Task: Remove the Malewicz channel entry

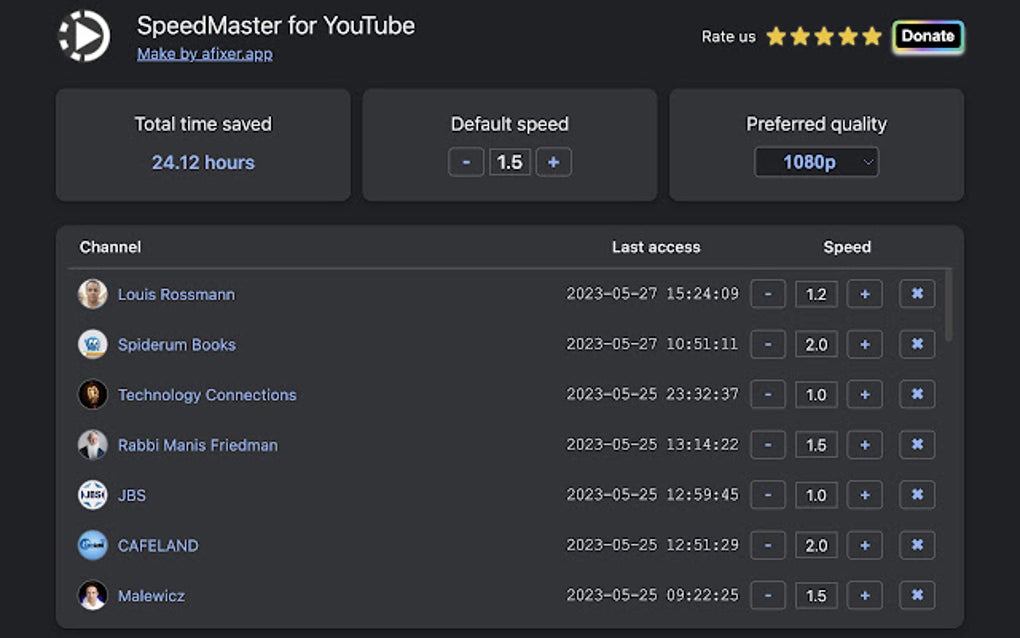Action: coord(917,595)
